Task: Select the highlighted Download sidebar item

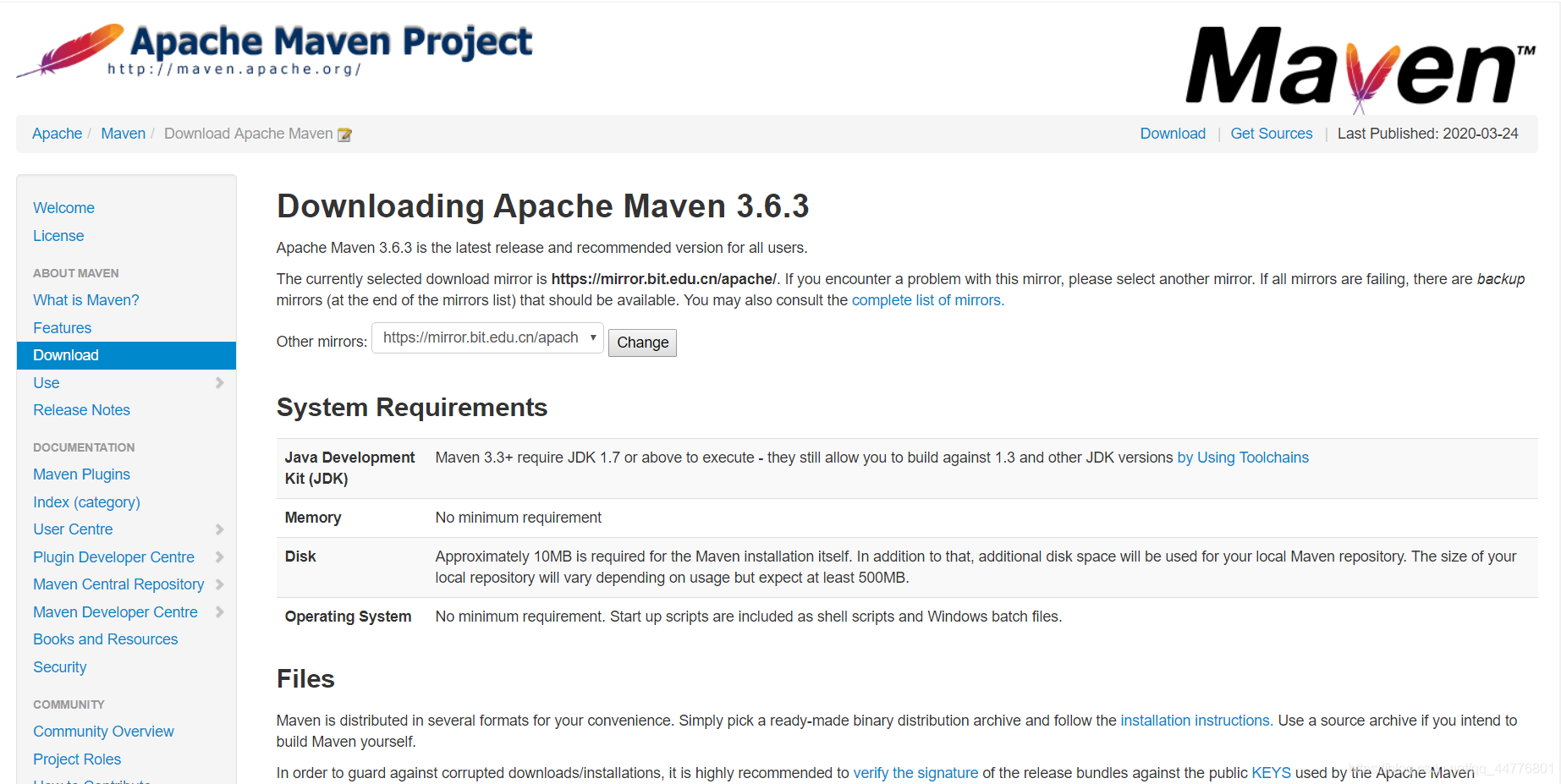Action: 126,355
